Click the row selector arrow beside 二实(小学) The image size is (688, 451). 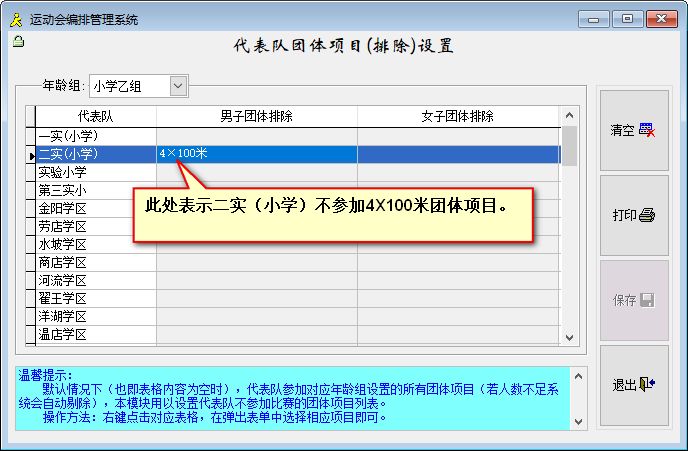click(31, 155)
